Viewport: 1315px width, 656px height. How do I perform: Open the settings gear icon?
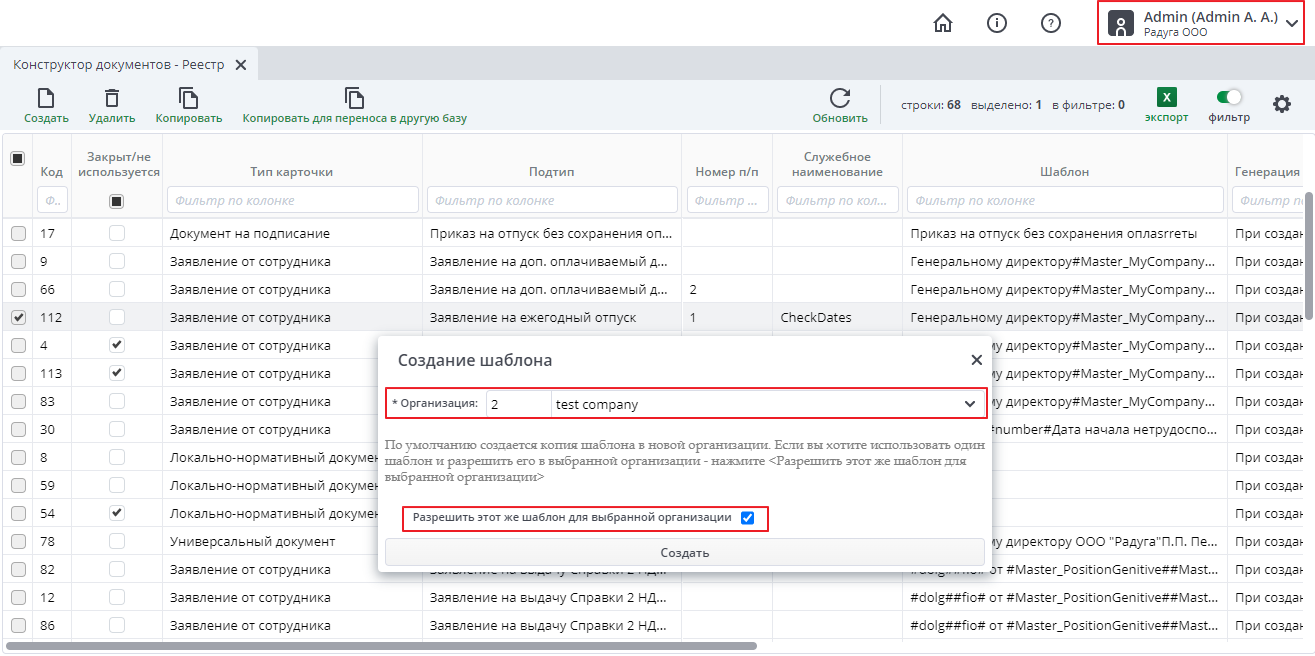[1281, 104]
